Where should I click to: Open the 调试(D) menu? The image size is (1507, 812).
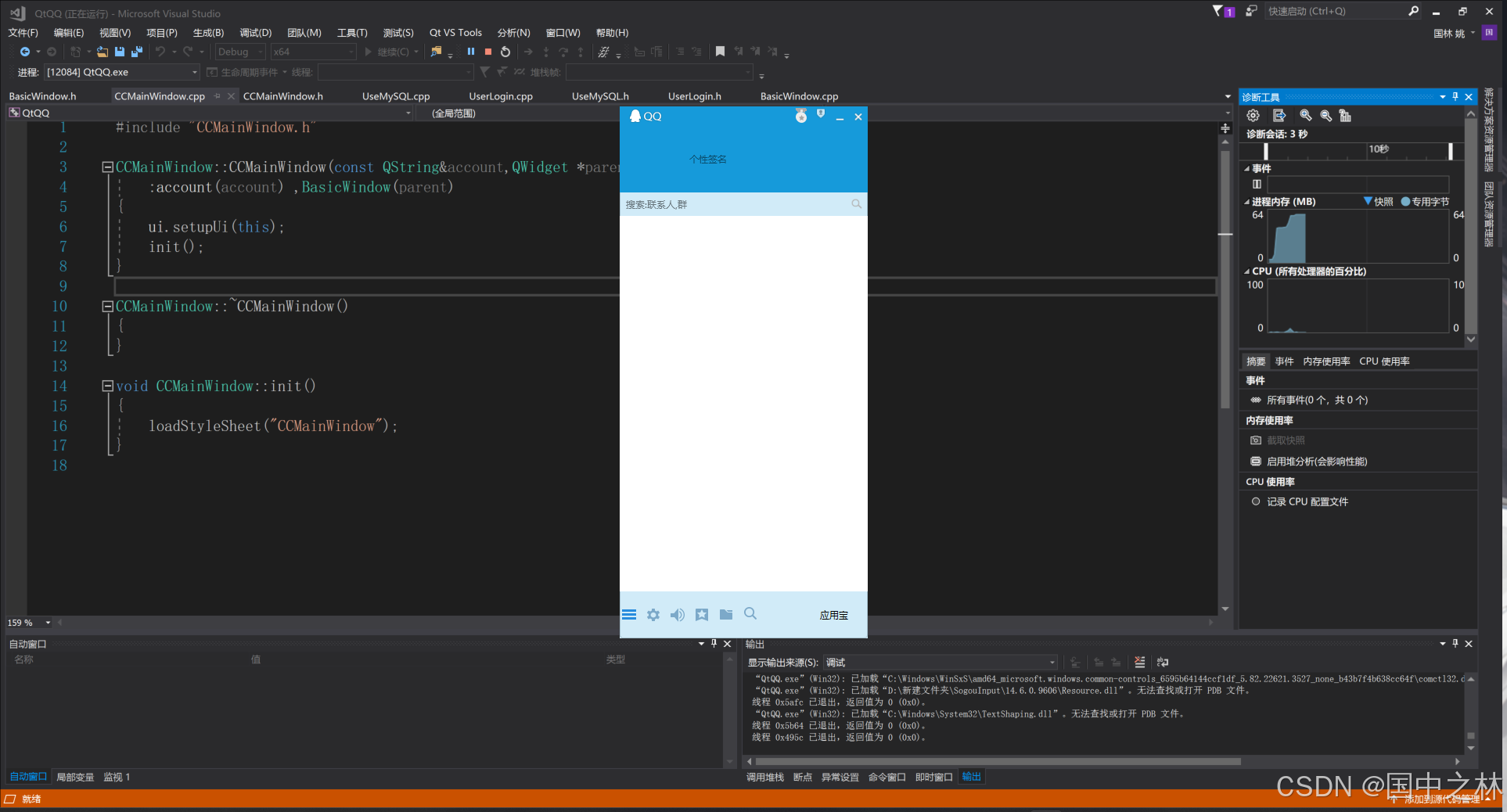click(256, 33)
